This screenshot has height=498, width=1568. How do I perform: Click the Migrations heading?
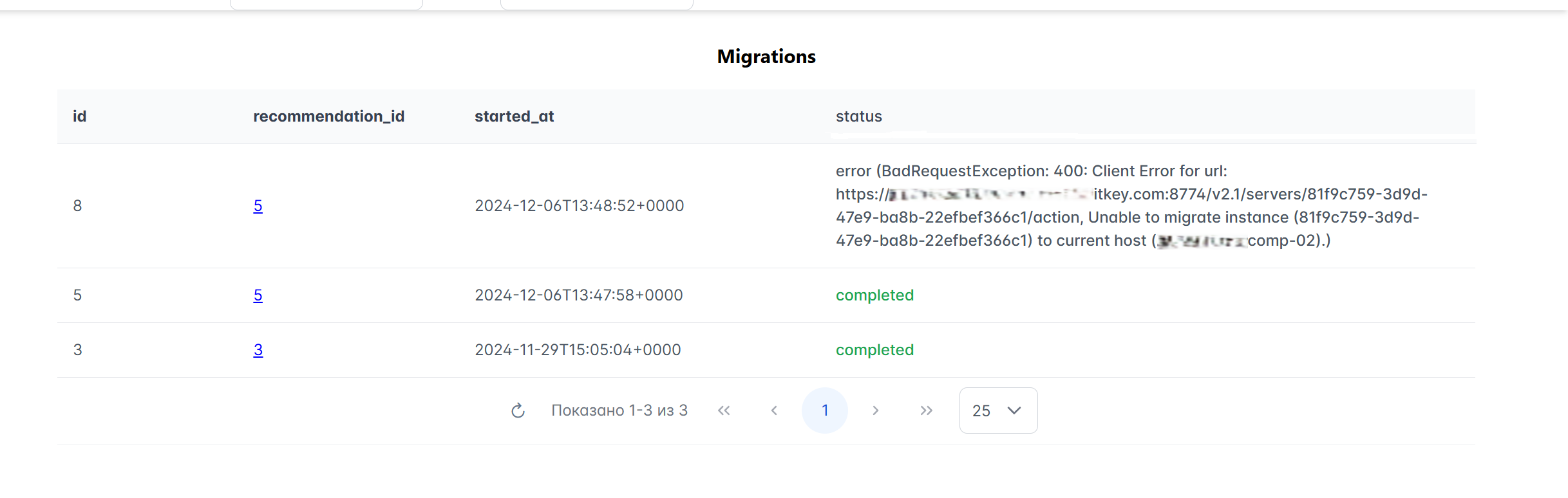(766, 57)
